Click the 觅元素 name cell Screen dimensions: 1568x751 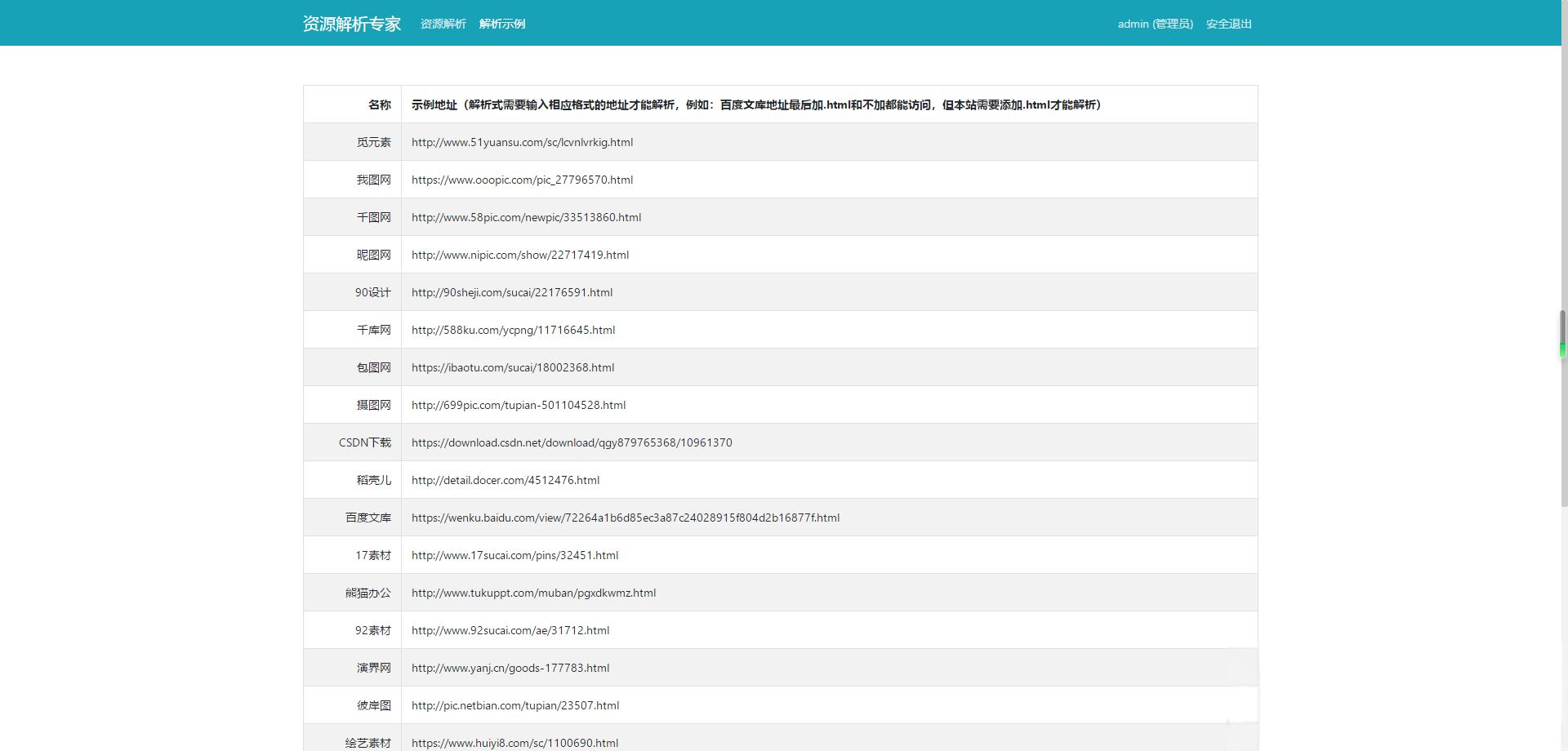tap(352, 142)
